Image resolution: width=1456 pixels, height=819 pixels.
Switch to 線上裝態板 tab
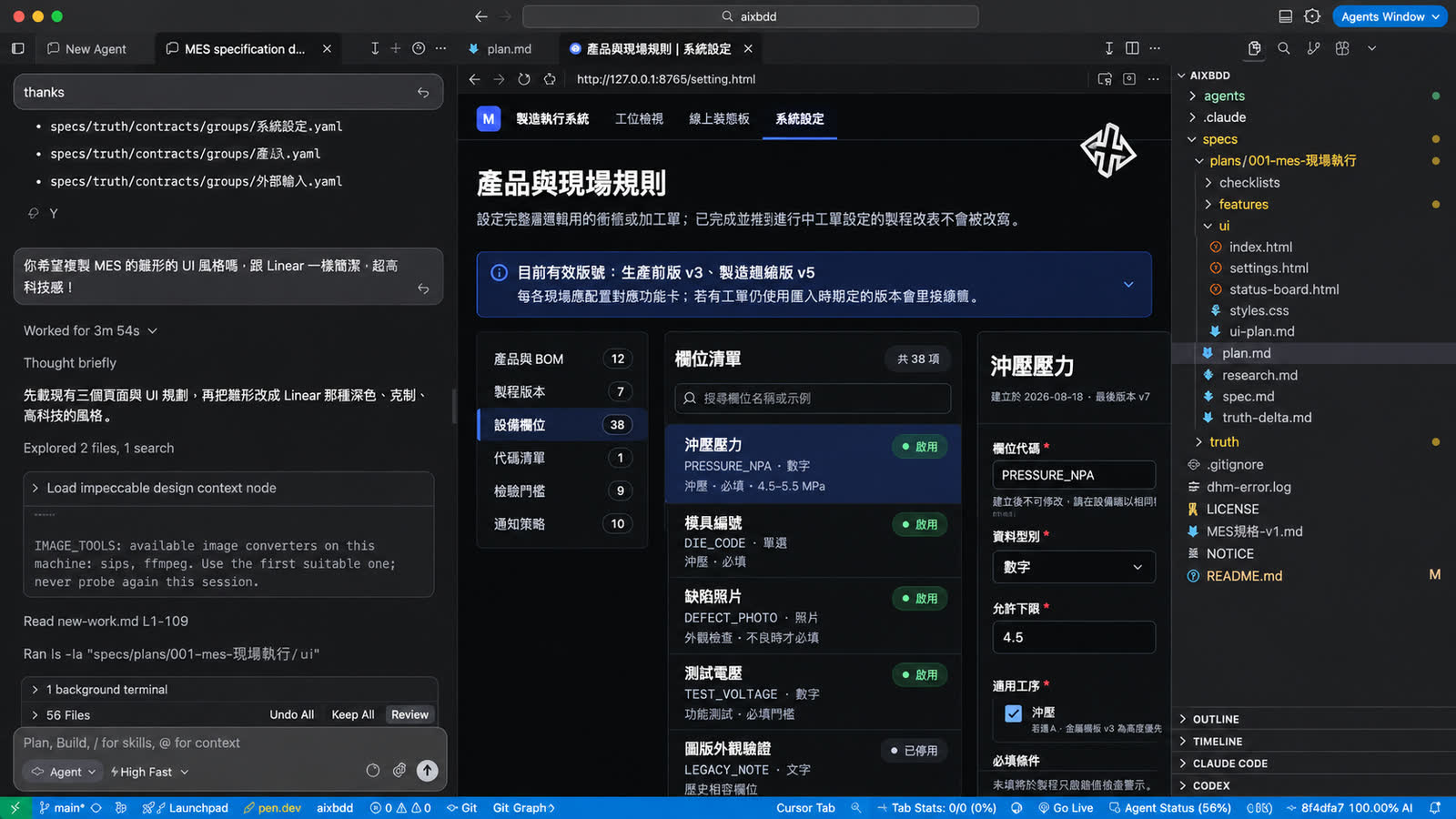[x=719, y=119]
